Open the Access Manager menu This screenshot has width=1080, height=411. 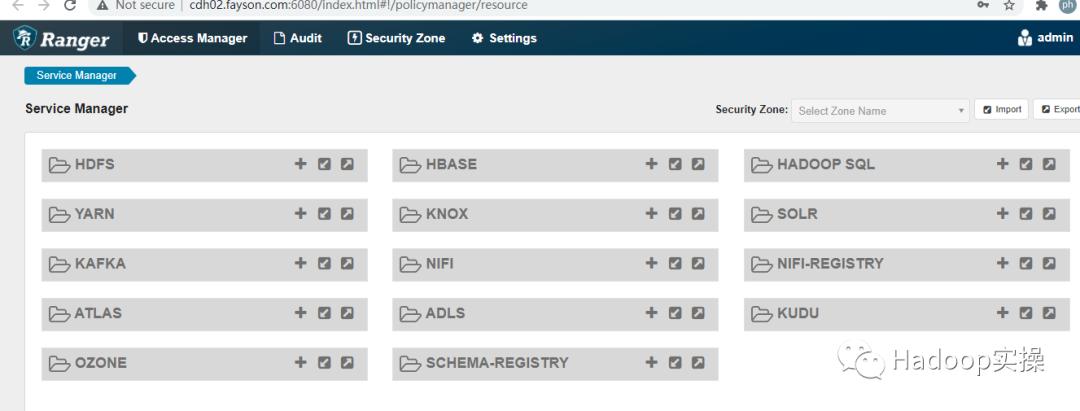(192, 38)
